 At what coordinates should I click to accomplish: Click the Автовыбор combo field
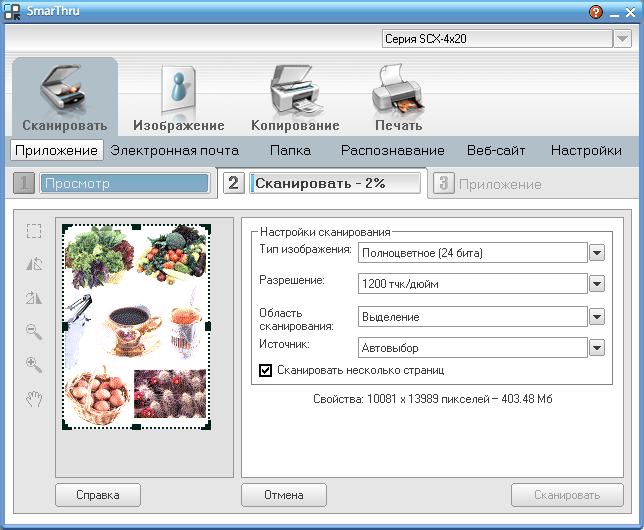coord(473,348)
